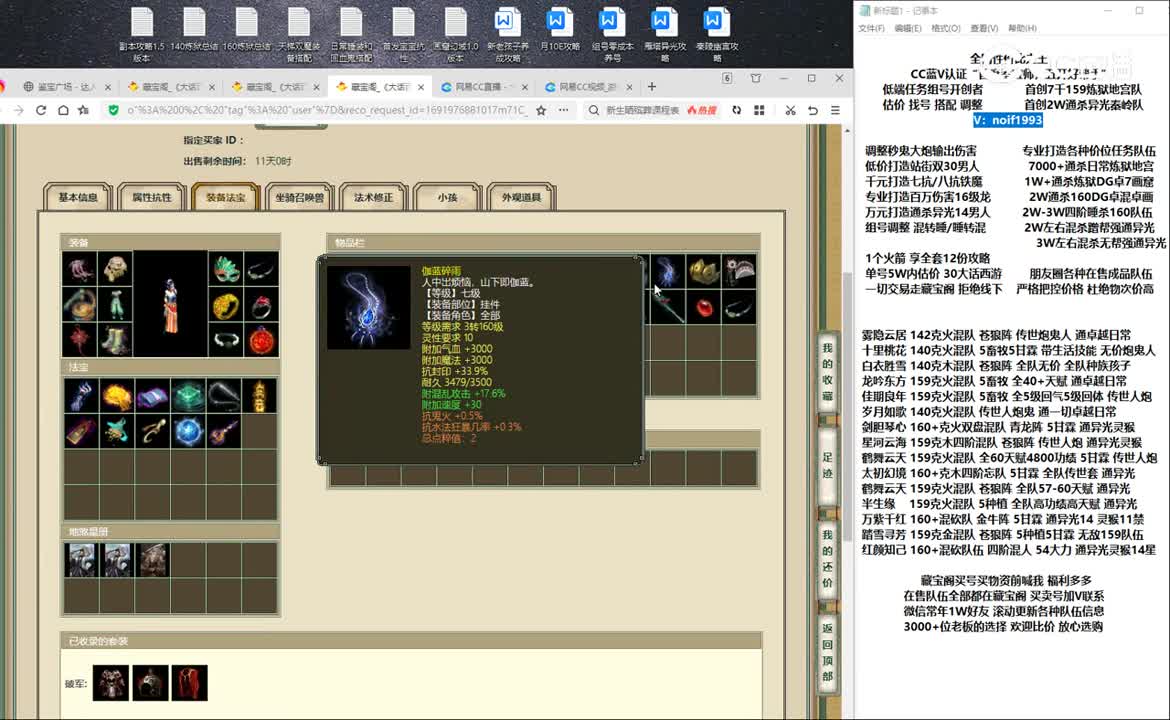
Task: Bookmark page with address bar star
Action: [x=541, y=110]
